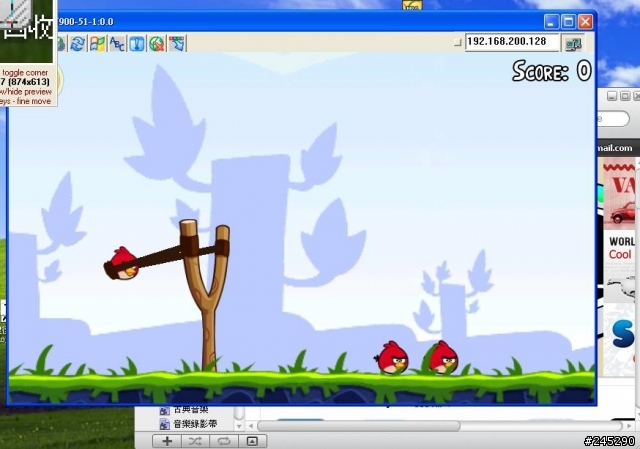Toggle shuffle in the iTunes bottom bar

[195, 441]
